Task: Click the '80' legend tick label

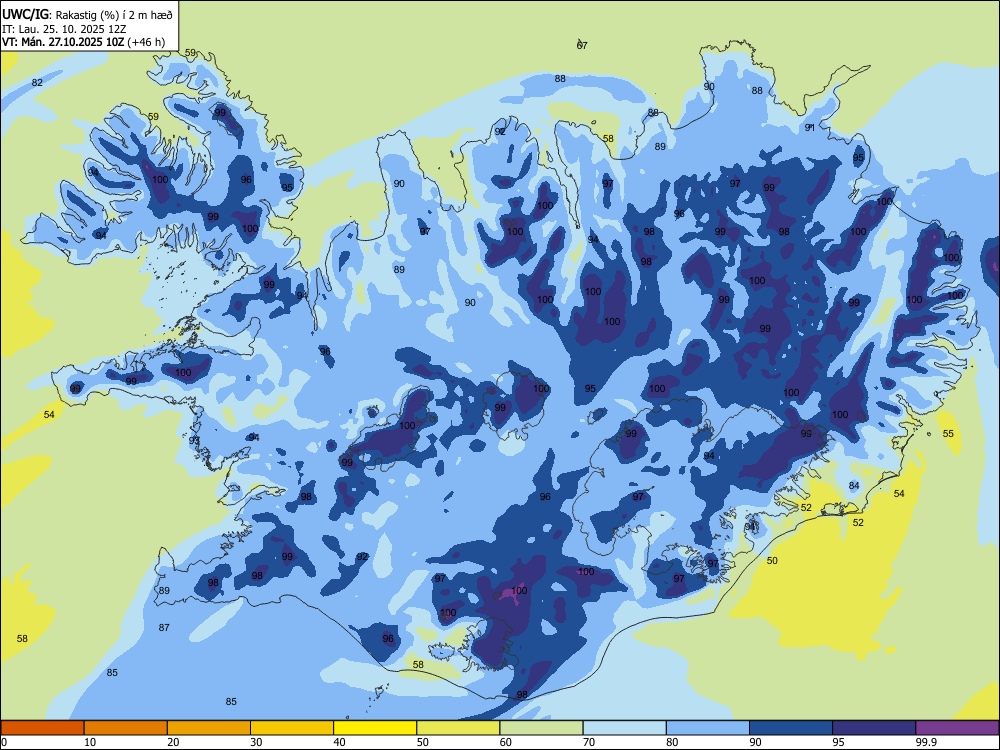Action: pyautogui.click(x=672, y=742)
